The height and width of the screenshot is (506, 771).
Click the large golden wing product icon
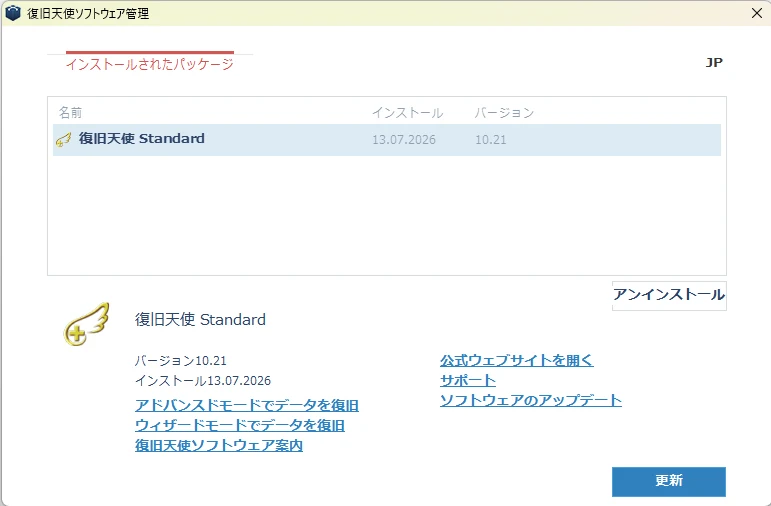click(86, 324)
